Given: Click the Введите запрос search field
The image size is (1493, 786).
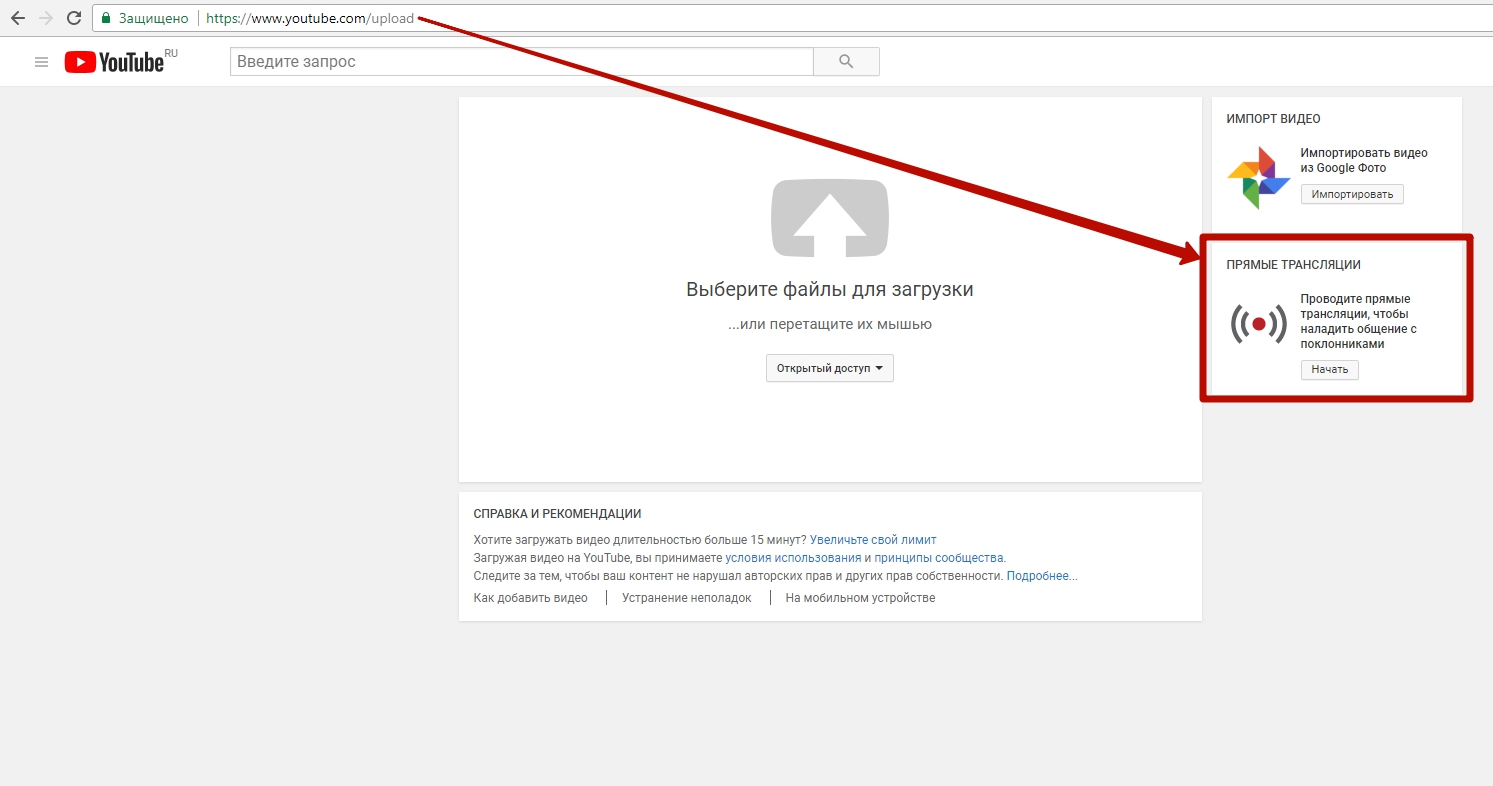Looking at the screenshot, I should pyautogui.click(x=521, y=62).
